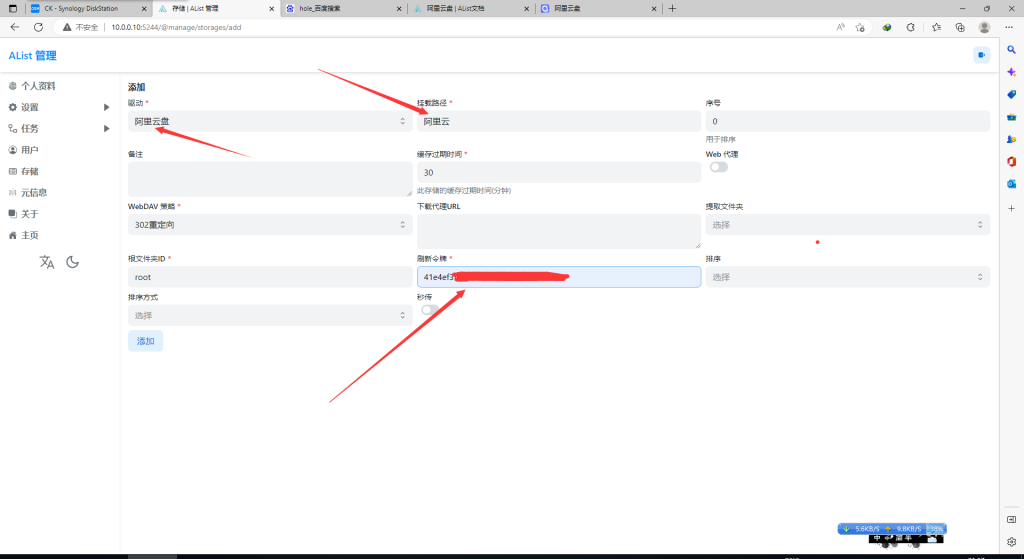Viewport: 1024px width, 559px height.
Task: Toggle the 秒传 switch
Action: coord(430,310)
